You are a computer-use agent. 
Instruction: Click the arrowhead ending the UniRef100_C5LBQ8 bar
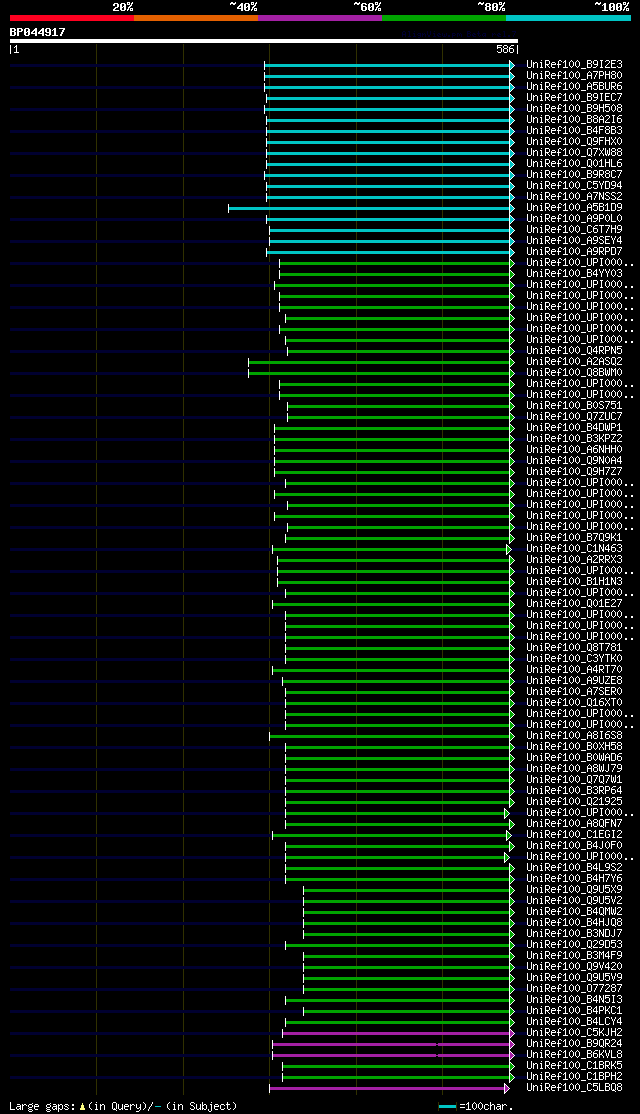507,1088
